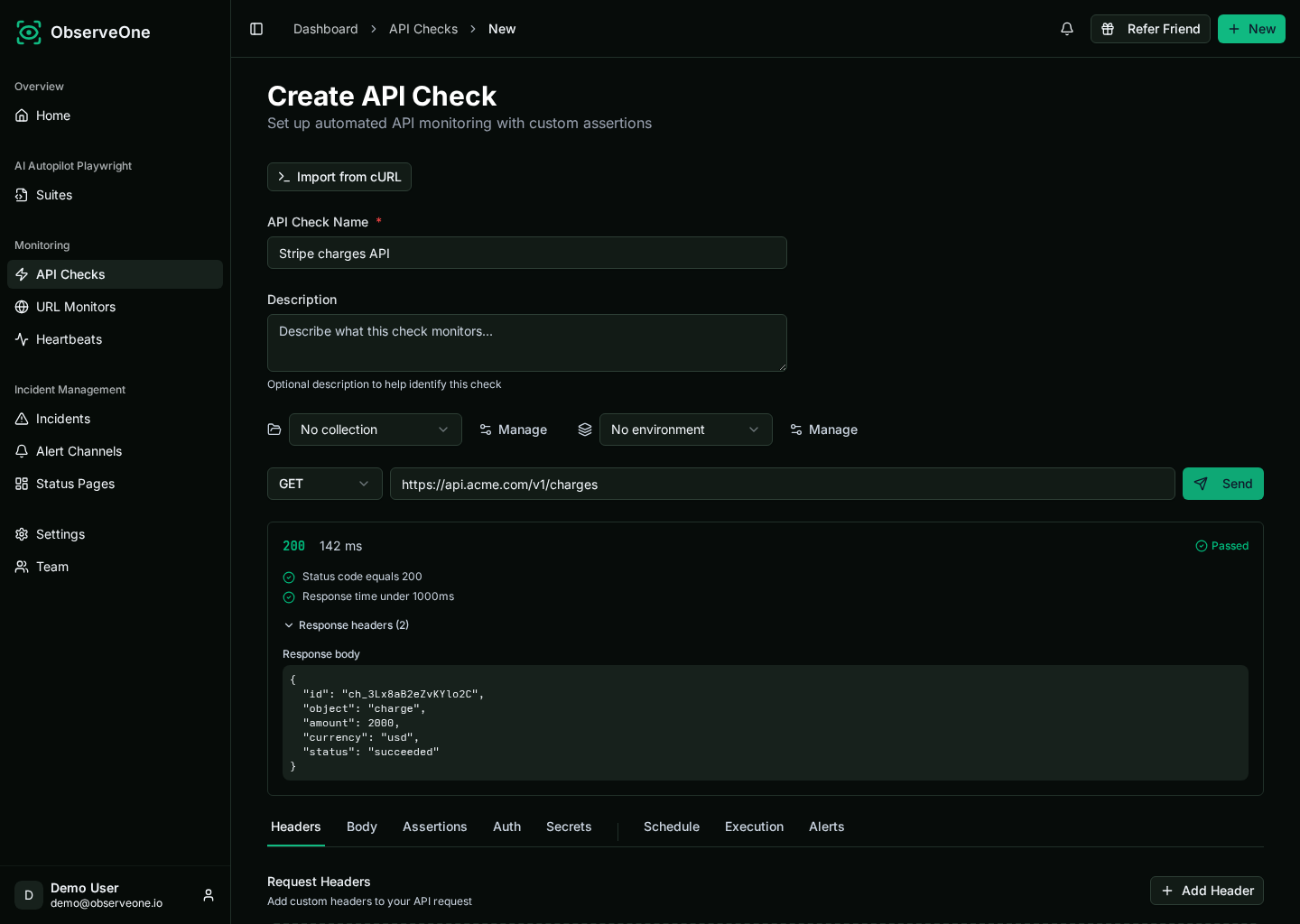Image resolution: width=1300 pixels, height=924 pixels.
Task: Click the terminal icon in Import from cURL
Action: [x=284, y=177]
